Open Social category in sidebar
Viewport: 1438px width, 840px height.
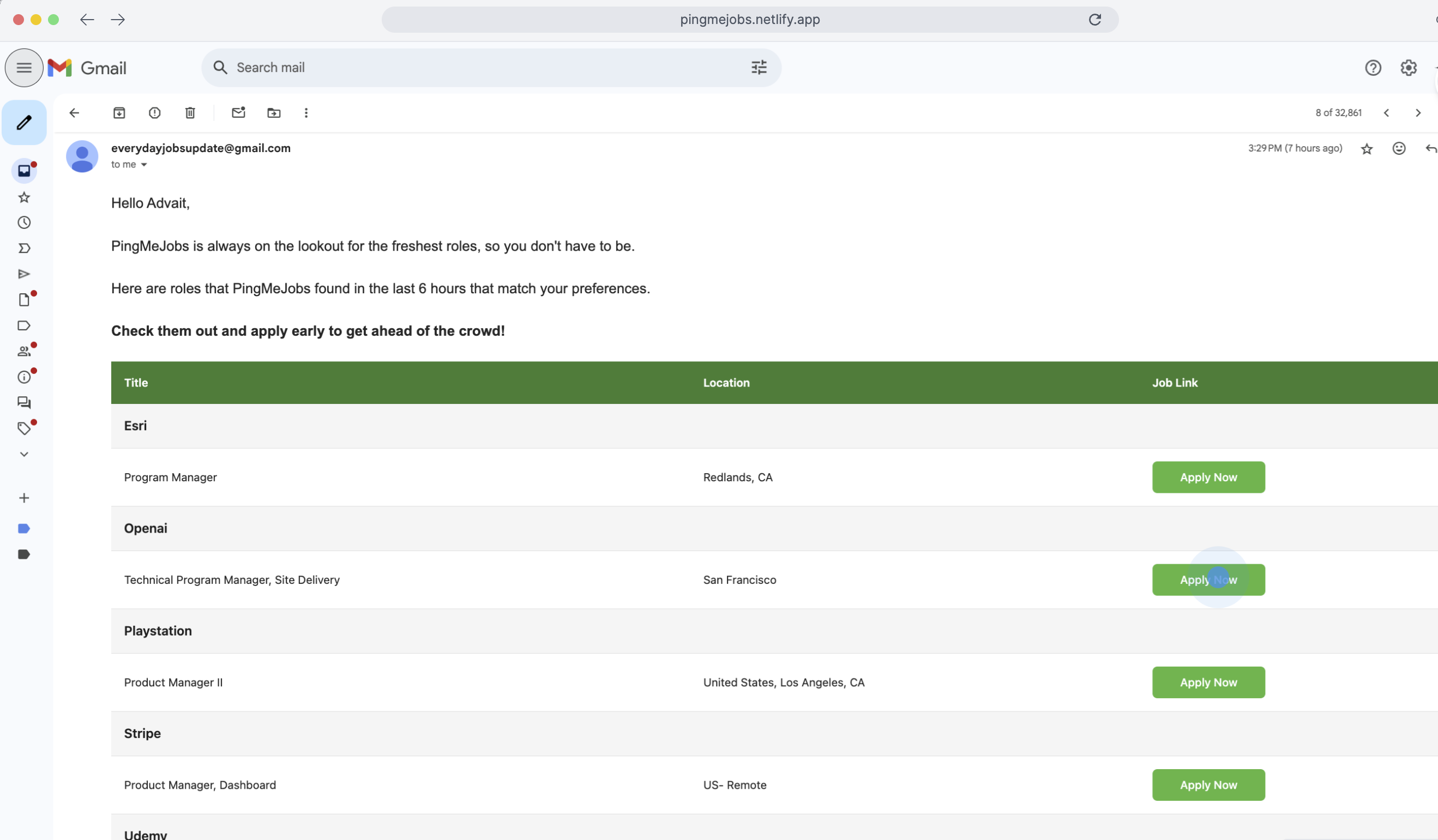(x=24, y=351)
